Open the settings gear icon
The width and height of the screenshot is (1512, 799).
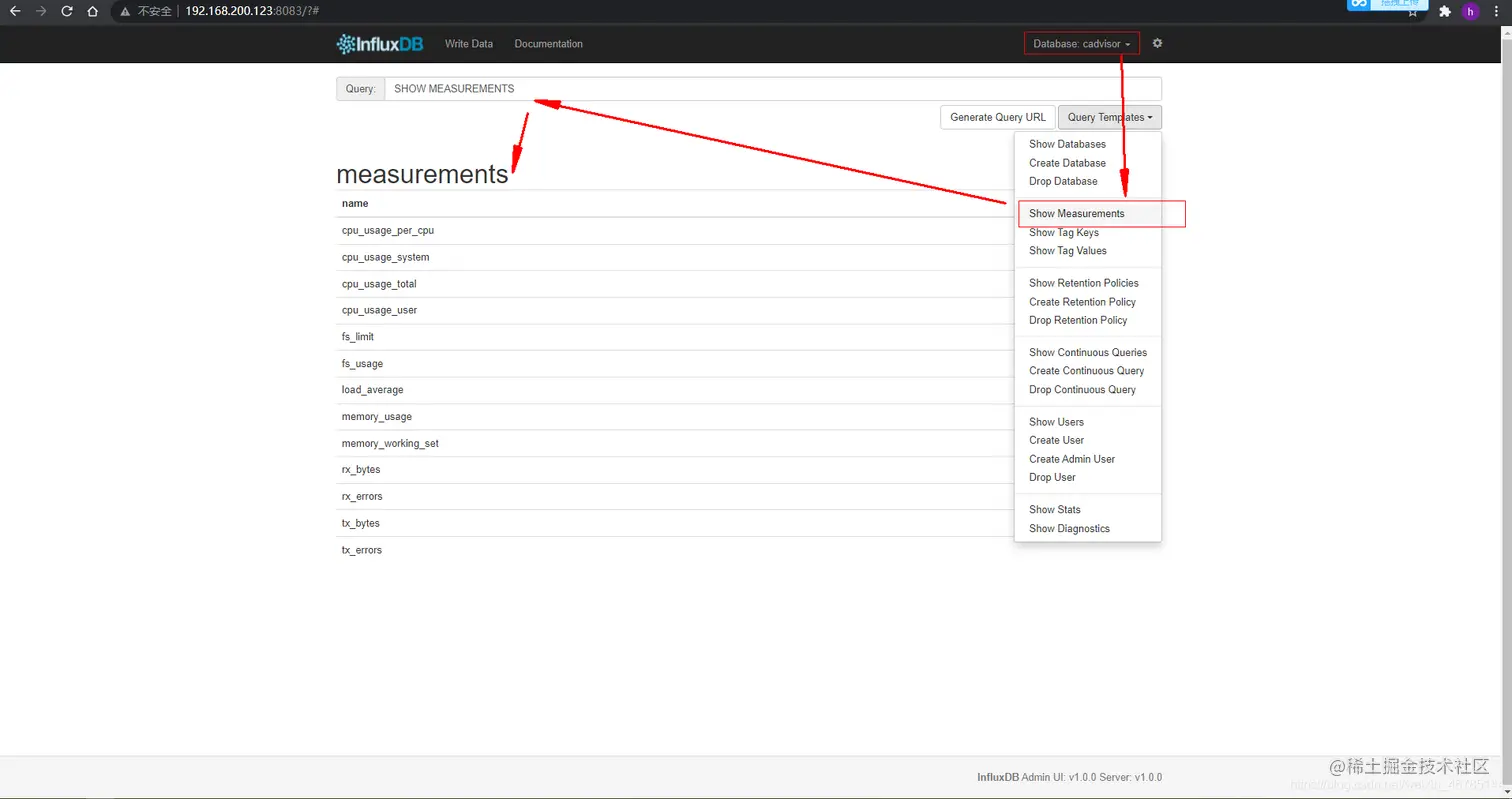[1157, 44]
